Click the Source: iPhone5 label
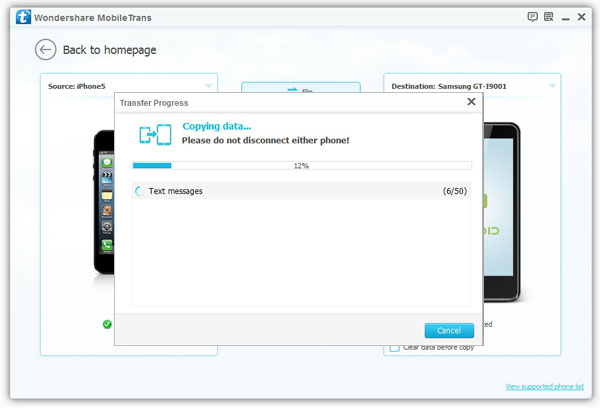The image size is (600, 408). point(77,86)
